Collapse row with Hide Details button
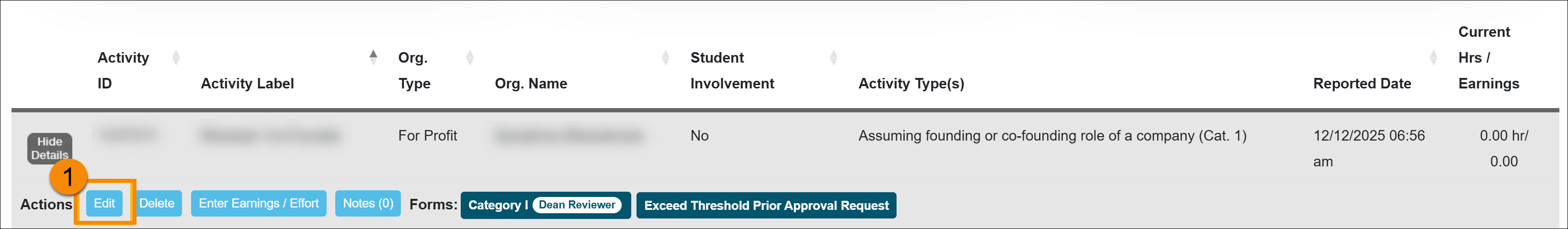Image resolution: width=1568 pixels, height=229 pixels. pos(49,148)
